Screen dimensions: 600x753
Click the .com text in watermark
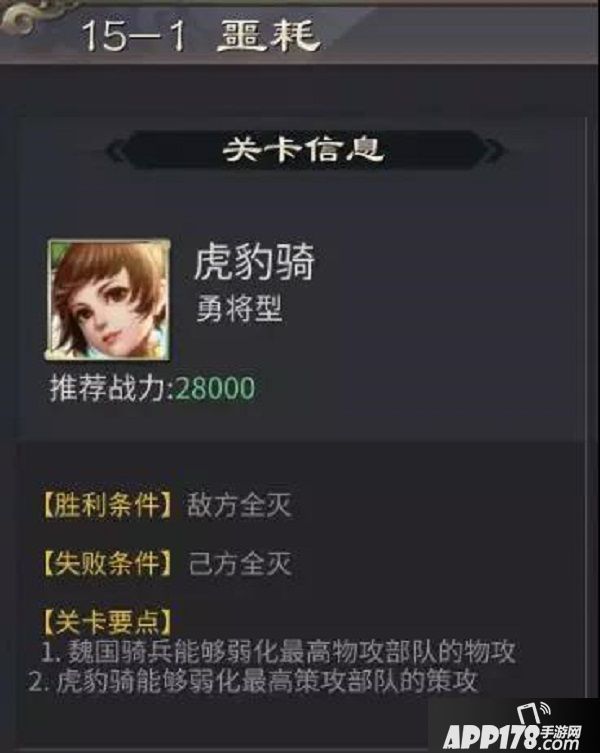click(559, 742)
